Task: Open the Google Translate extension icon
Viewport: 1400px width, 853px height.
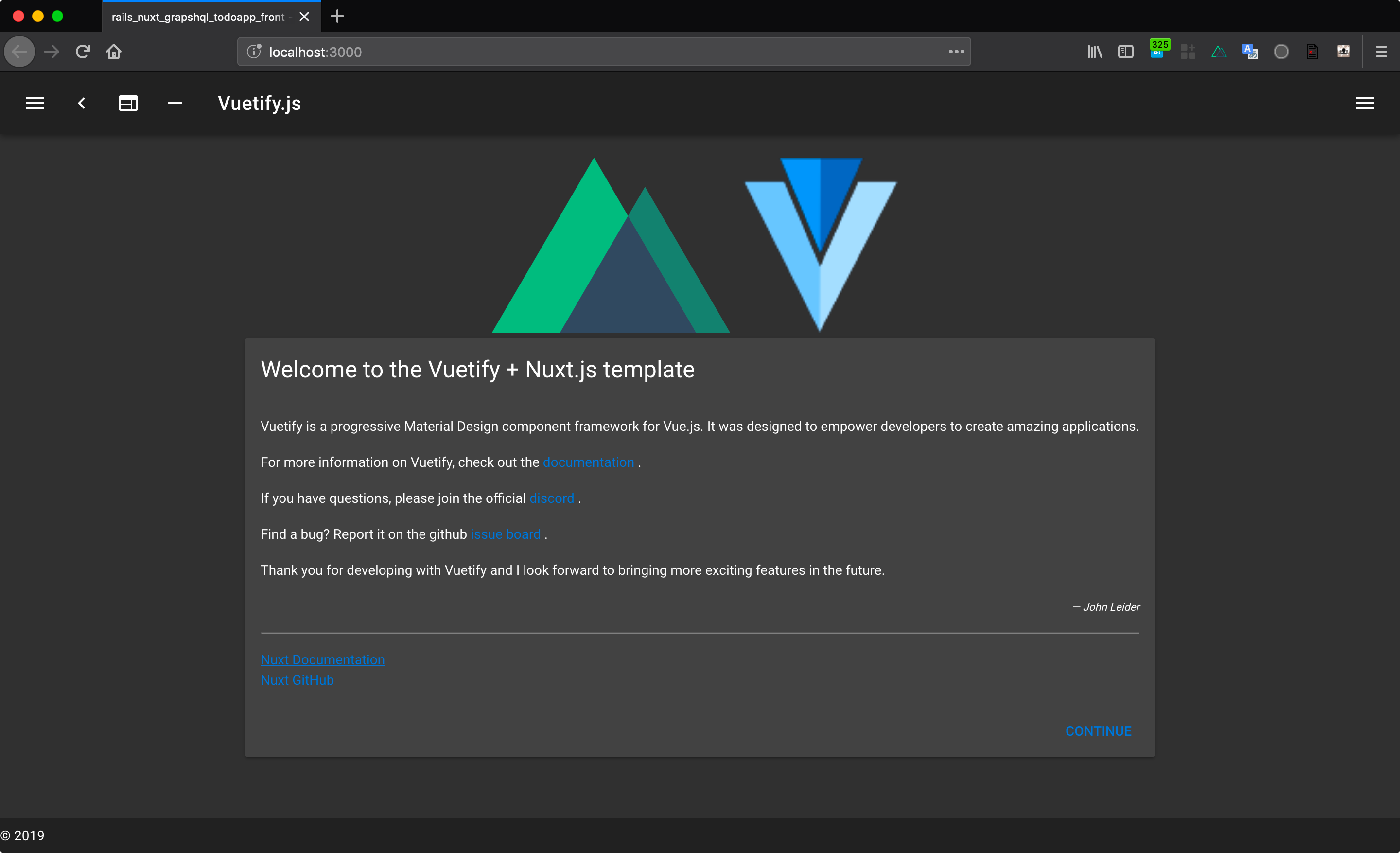Action: [x=1249, y=52]
